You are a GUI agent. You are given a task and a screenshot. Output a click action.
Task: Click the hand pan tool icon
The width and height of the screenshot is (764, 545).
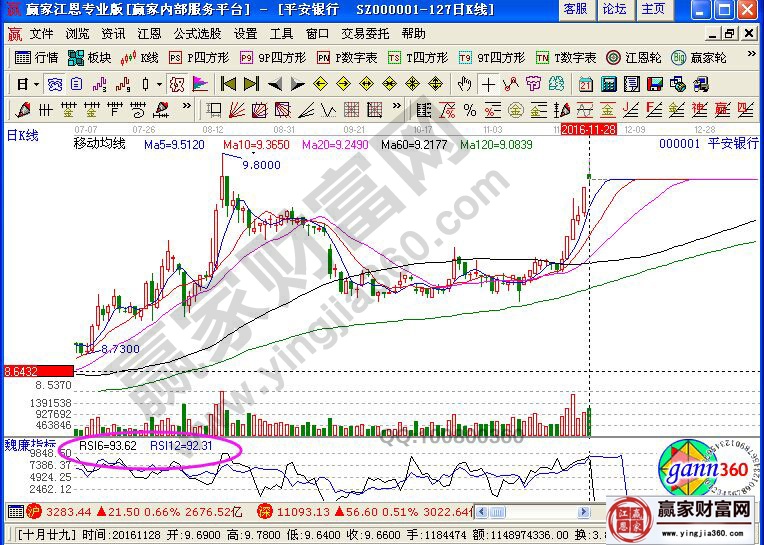(x=465, y=84)
